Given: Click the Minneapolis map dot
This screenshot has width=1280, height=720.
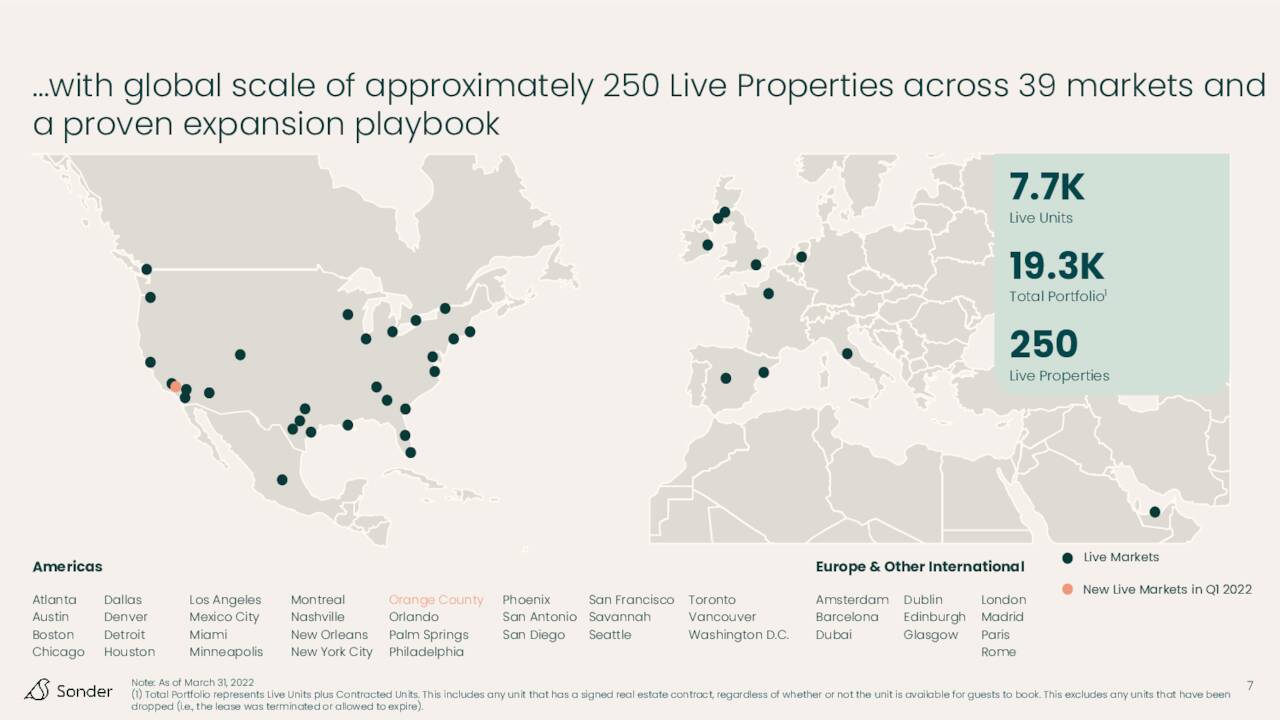Looking at the screenshot, I should 348,314.
